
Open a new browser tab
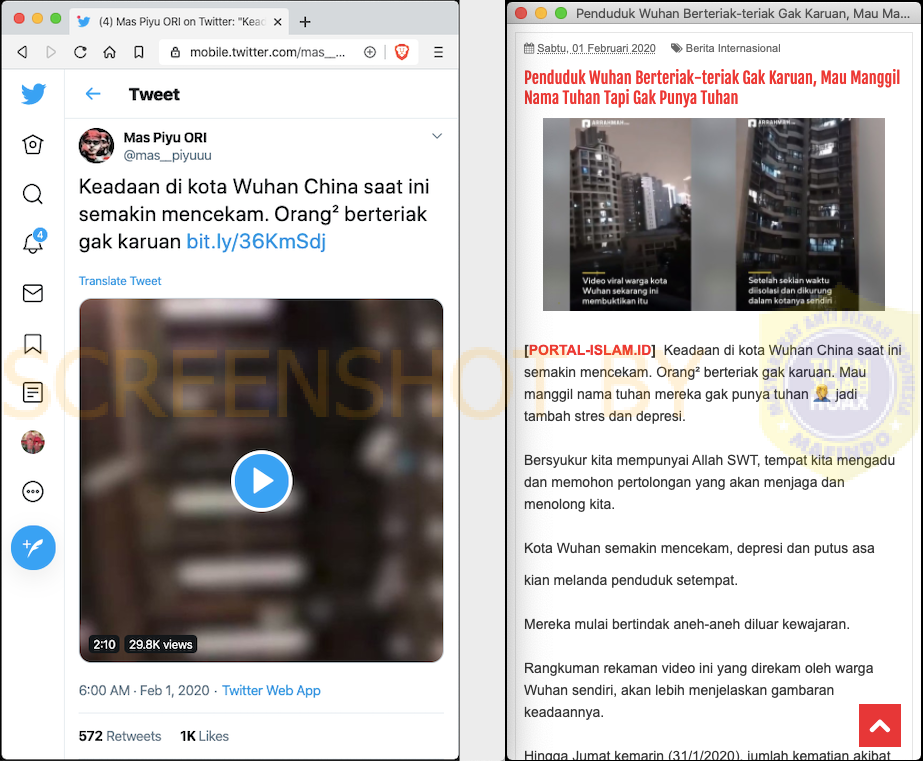coord(305,22)
